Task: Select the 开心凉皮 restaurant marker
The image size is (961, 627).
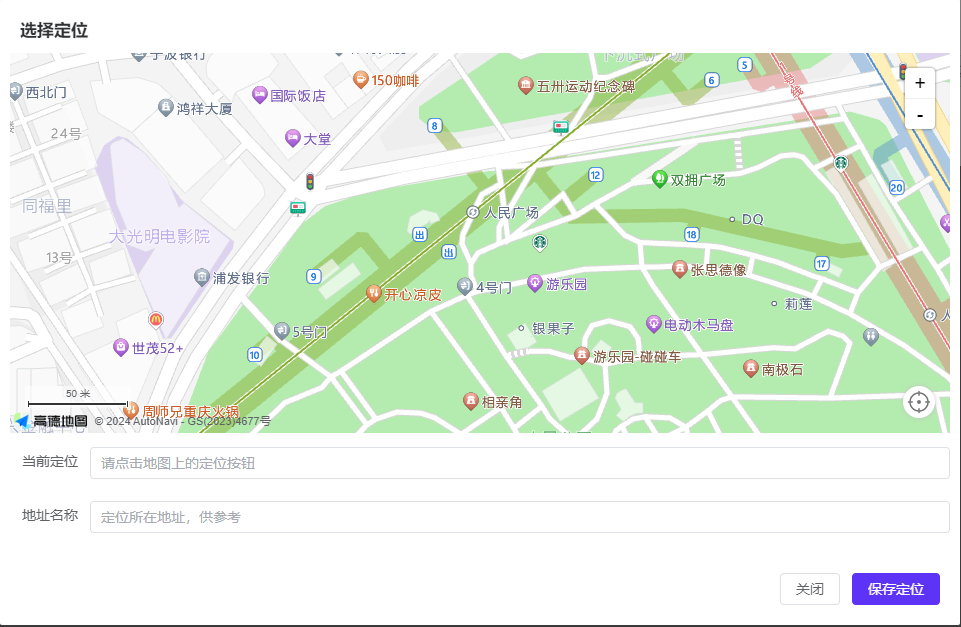Action: tap(374, 294)
